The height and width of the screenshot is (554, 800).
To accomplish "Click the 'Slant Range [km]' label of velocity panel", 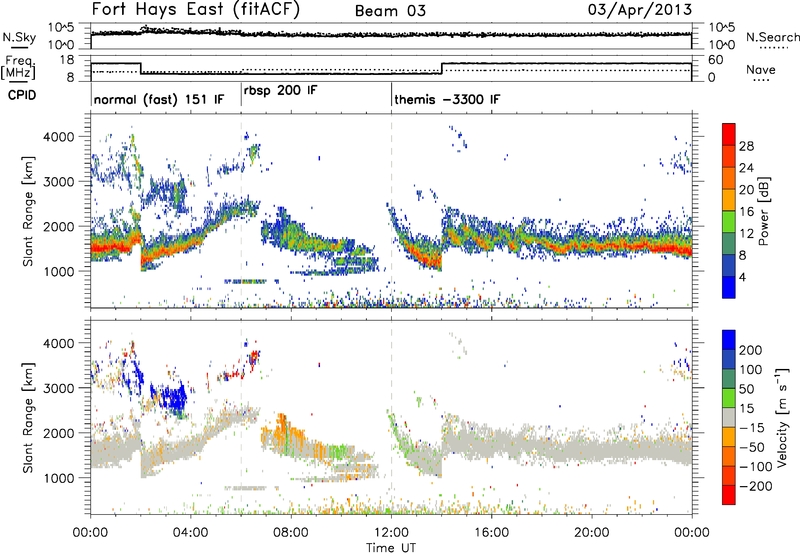I will (28, 417).
